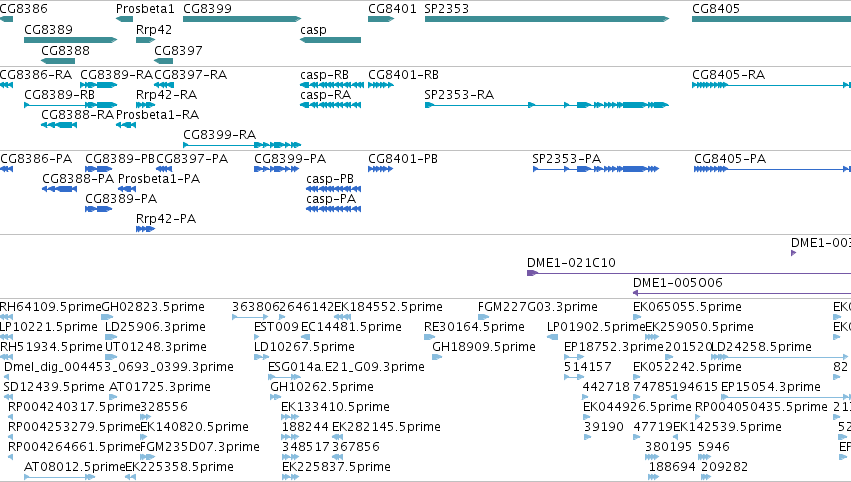
Task: Select the casp gene bar
Action: click(x=331, y=40)
